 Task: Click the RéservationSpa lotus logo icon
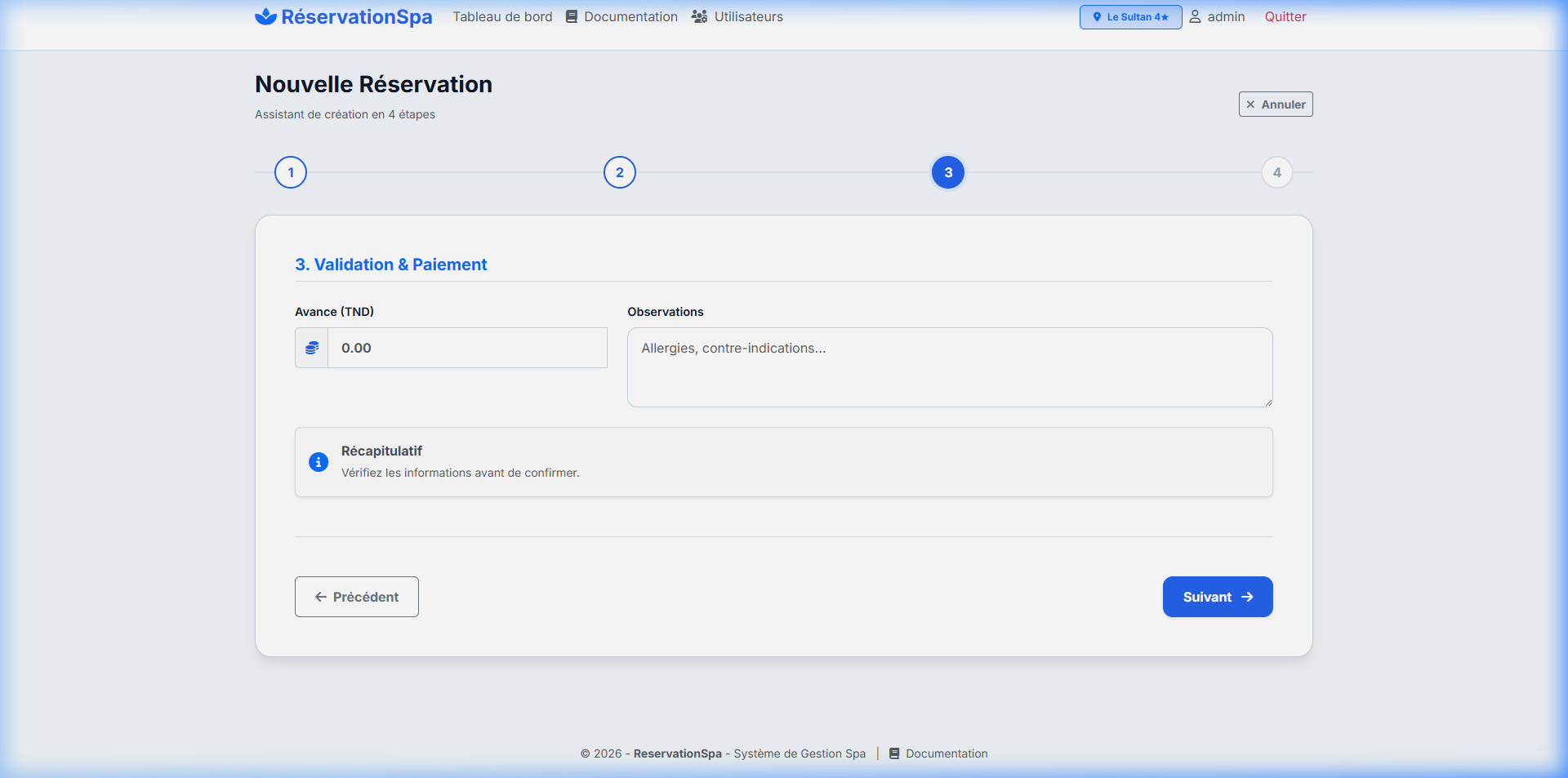265,16
